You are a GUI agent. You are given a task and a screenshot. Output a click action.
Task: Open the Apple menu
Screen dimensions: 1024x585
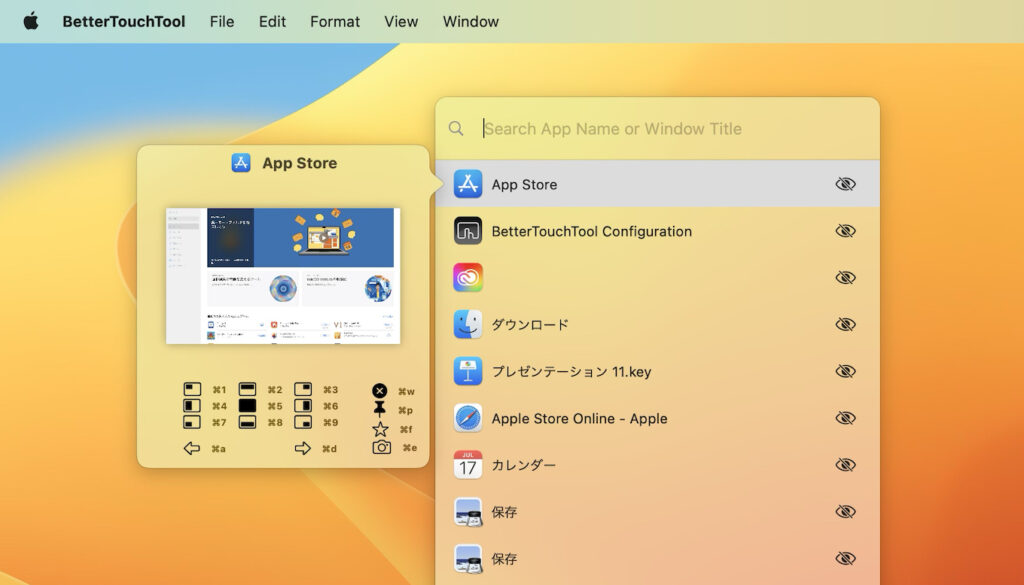[30, 21]
